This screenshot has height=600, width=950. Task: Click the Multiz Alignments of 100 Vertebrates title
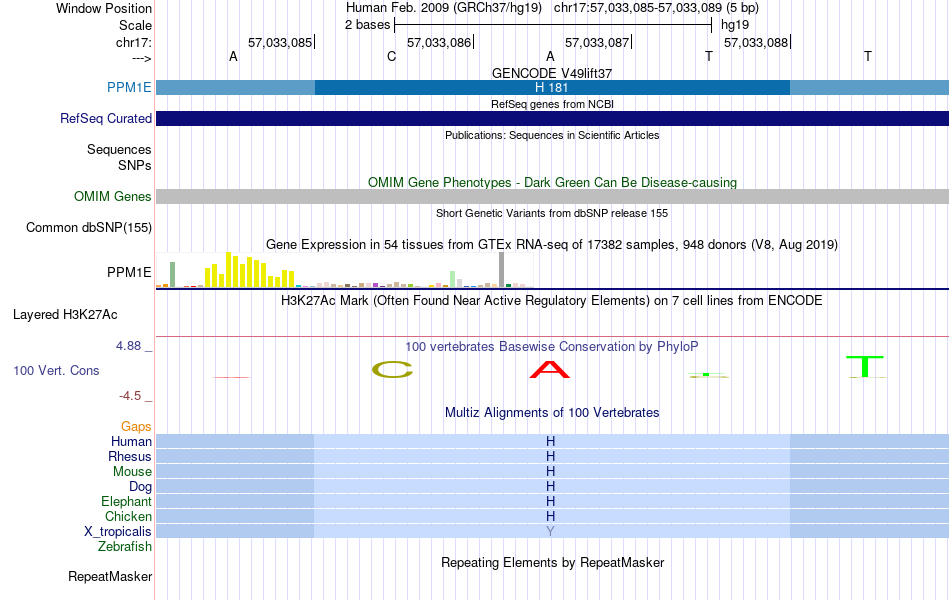click(552, 413)
